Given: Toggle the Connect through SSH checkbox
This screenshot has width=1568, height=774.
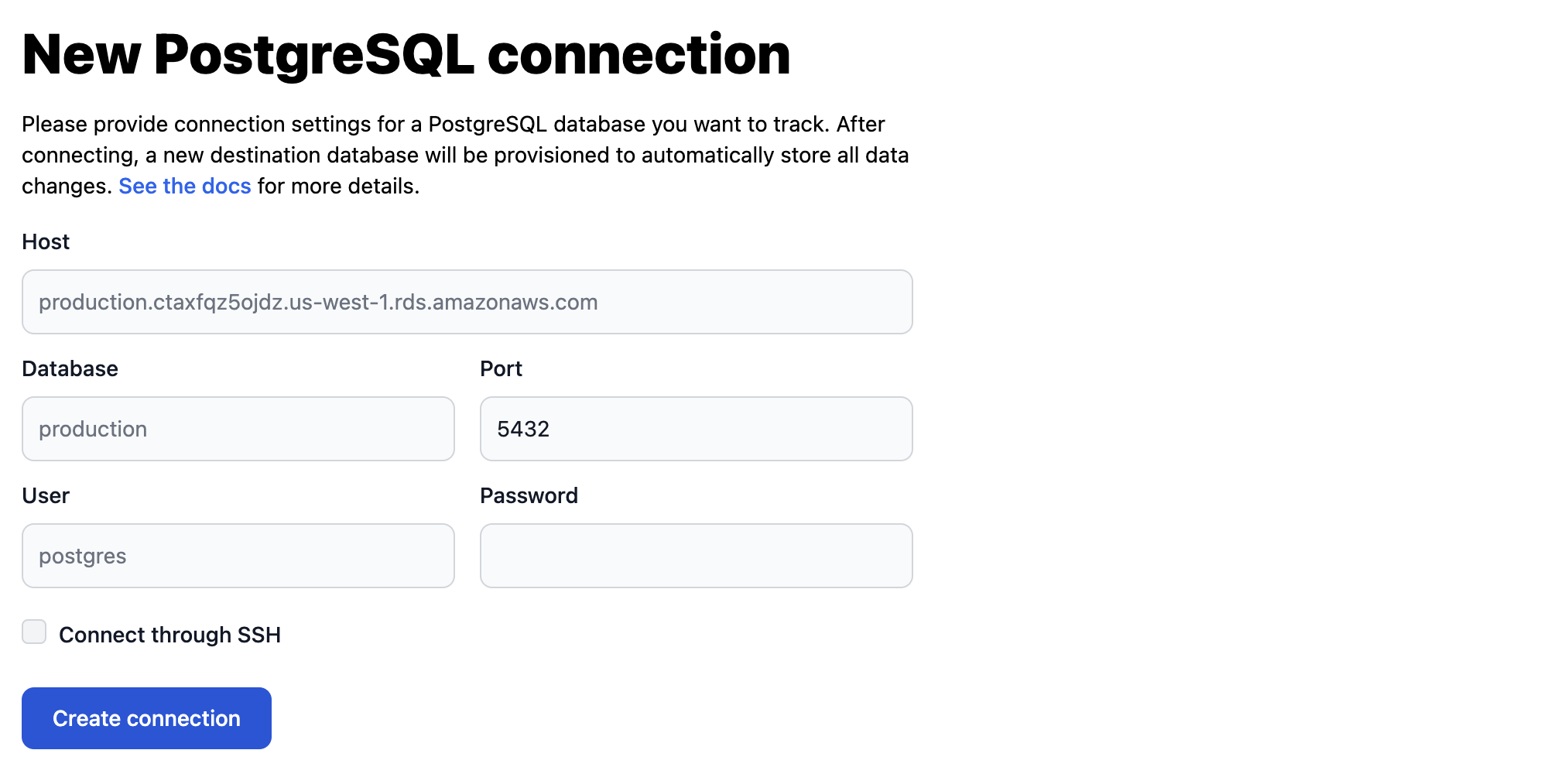Looking at the screenshot, I should point(34,632).
